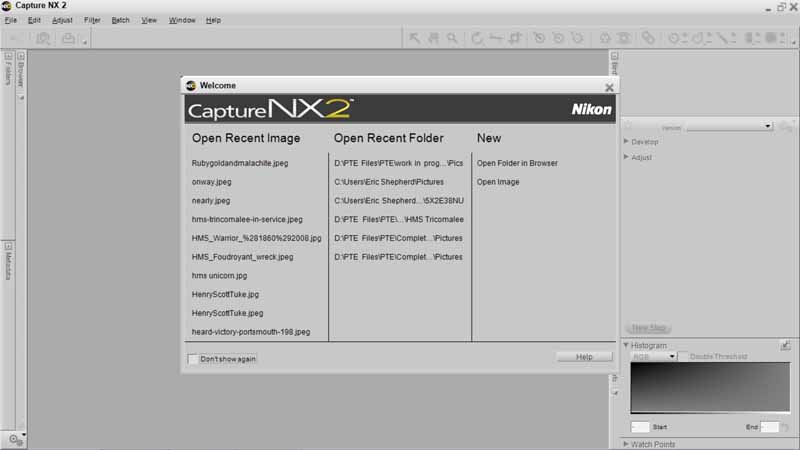Click the histogram Start value field

click(x=640, y=427)
